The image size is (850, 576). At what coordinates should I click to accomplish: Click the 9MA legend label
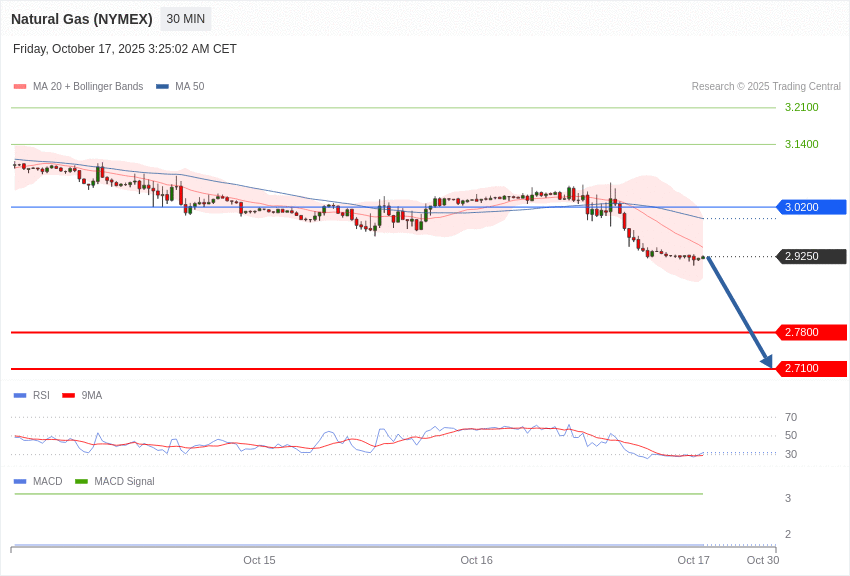pos(92,396)
